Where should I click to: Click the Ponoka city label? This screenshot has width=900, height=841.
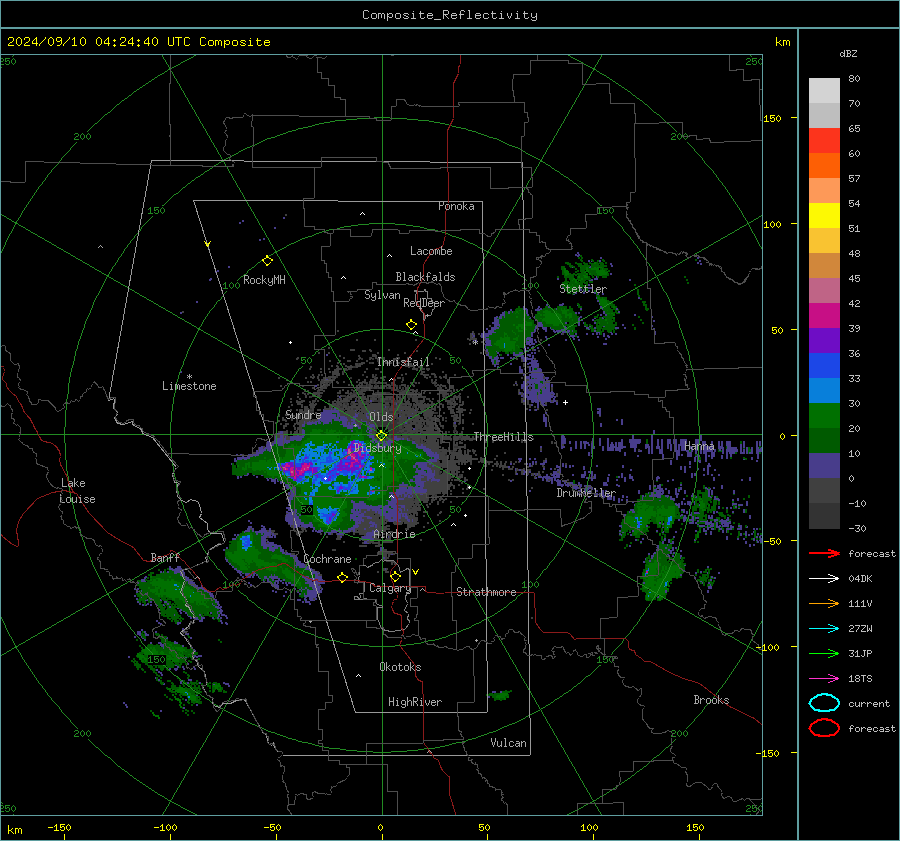[x=456, y=206]
